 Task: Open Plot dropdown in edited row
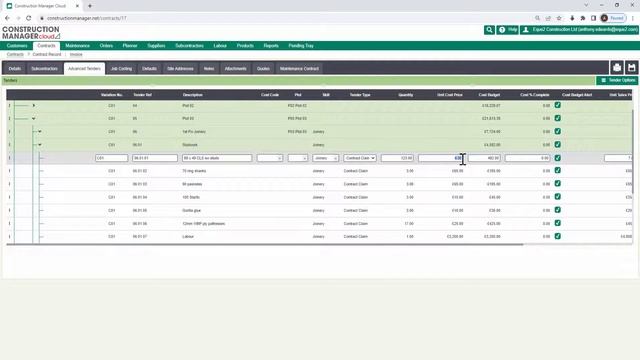tap(298, 158)
